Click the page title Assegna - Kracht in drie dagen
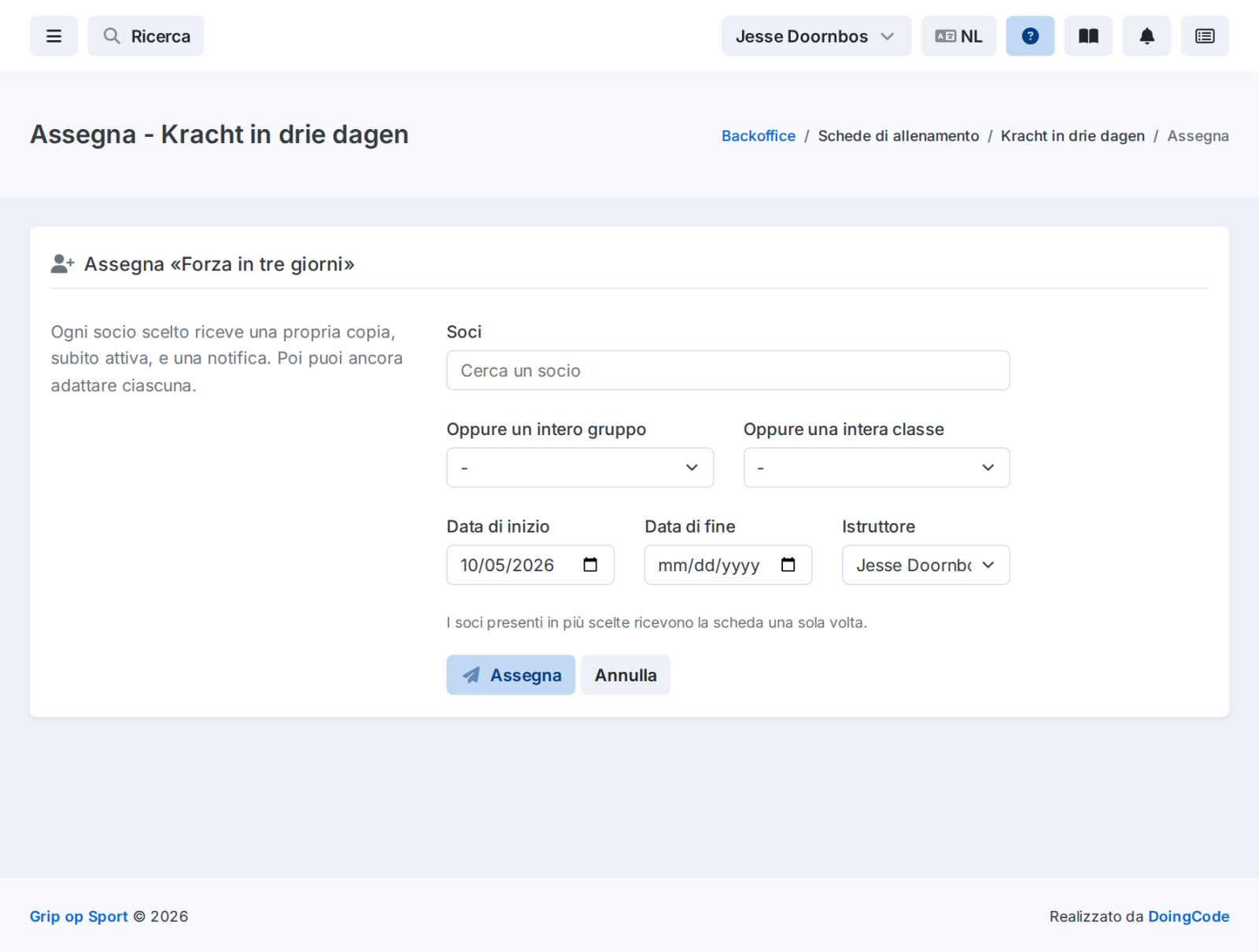1259x952 pixels. [220, 135]
